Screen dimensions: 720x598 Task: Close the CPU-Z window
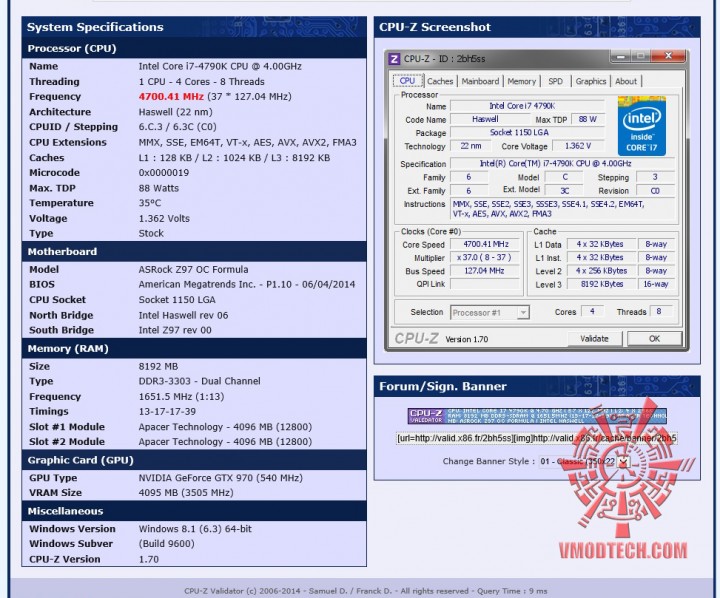pyautogui.click(x=668, y=56)
